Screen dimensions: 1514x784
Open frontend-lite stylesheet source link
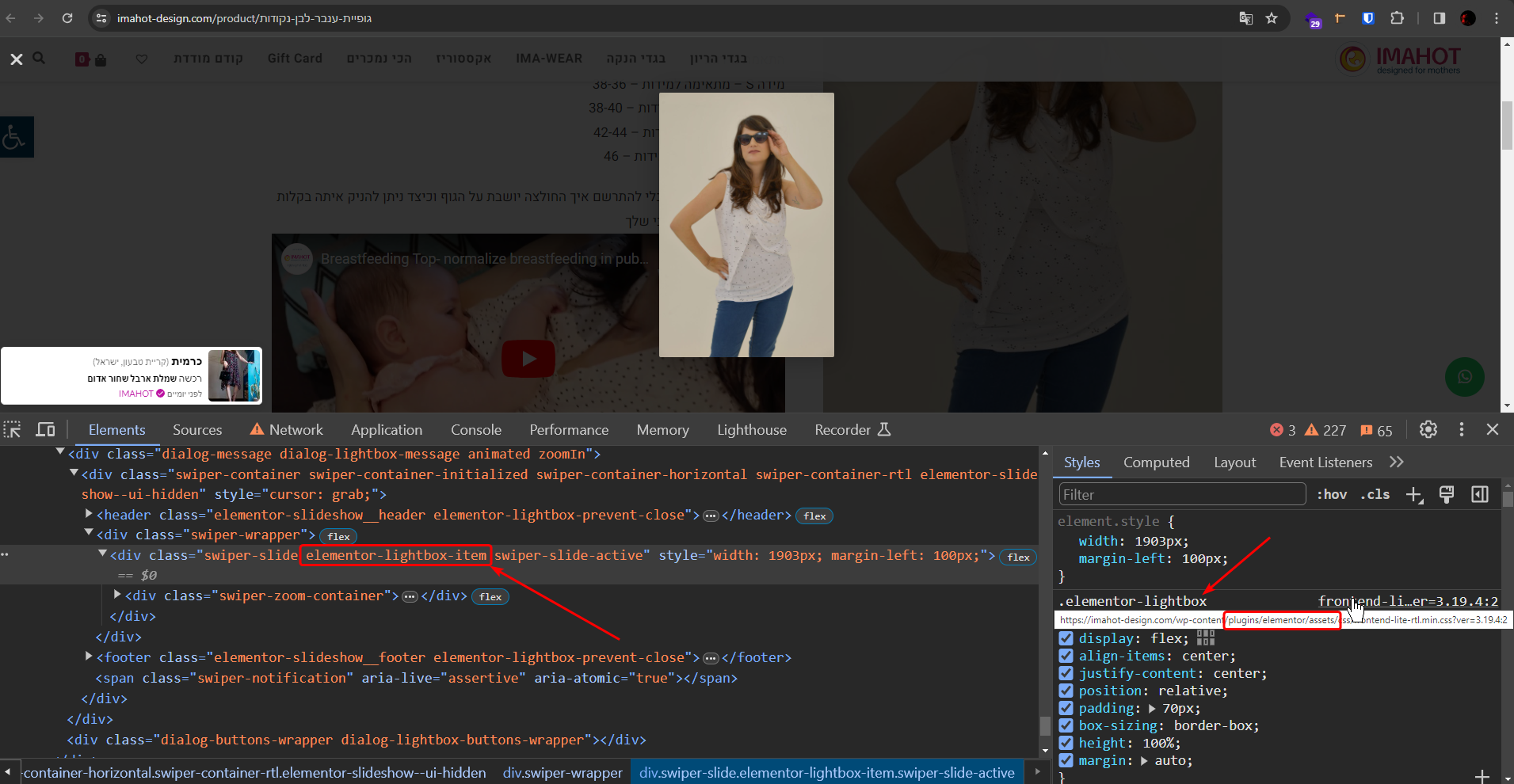coord(1408,601)
